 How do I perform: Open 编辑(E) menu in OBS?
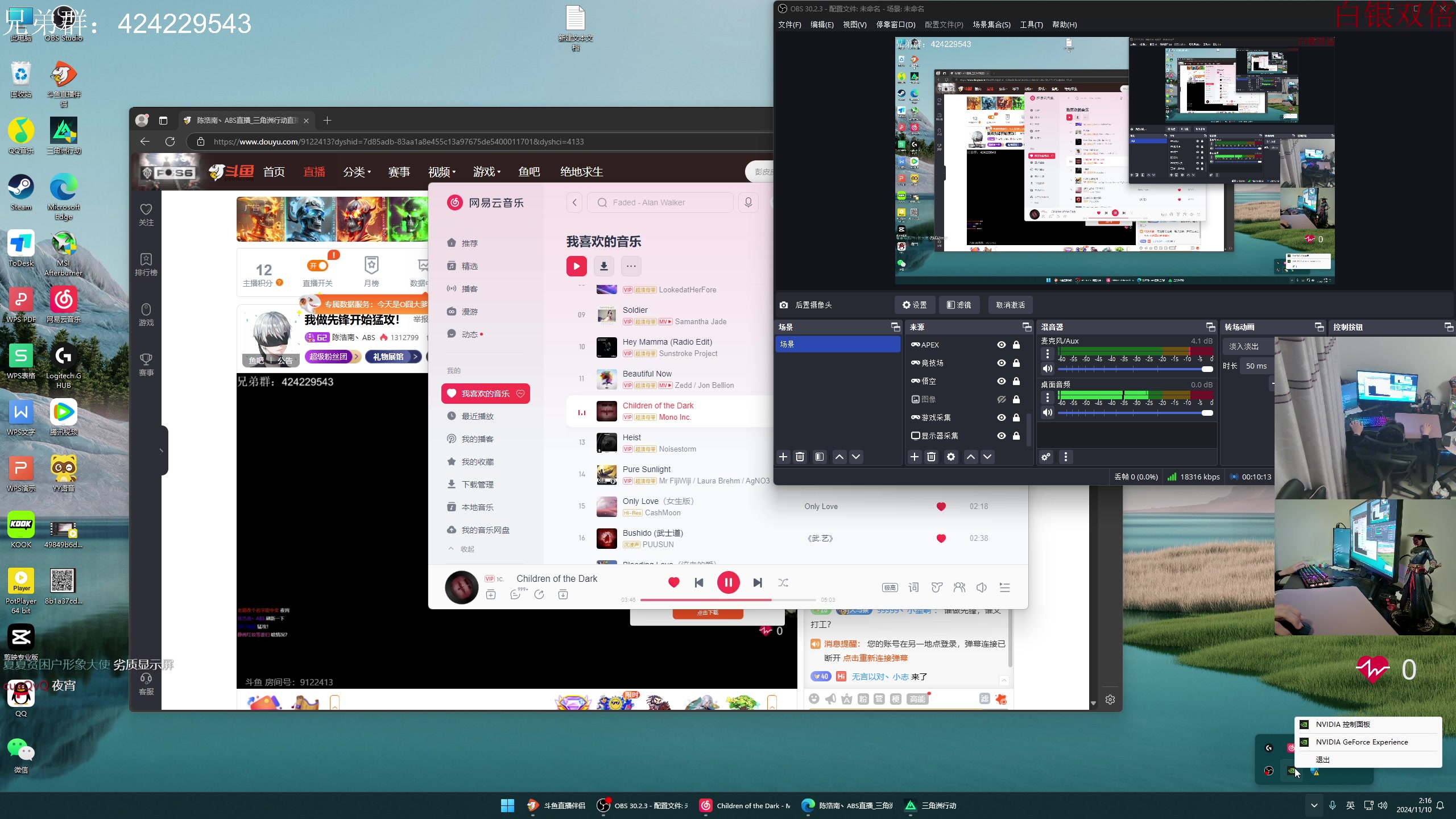pyautogui.click(x=822, y=24)
